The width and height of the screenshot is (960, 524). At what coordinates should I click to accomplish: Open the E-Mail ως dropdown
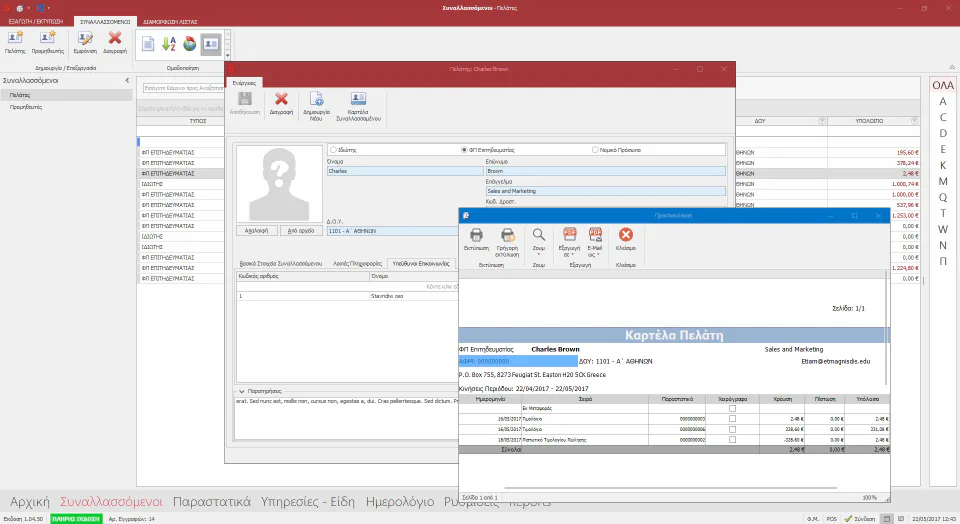[x=594, y=241]
